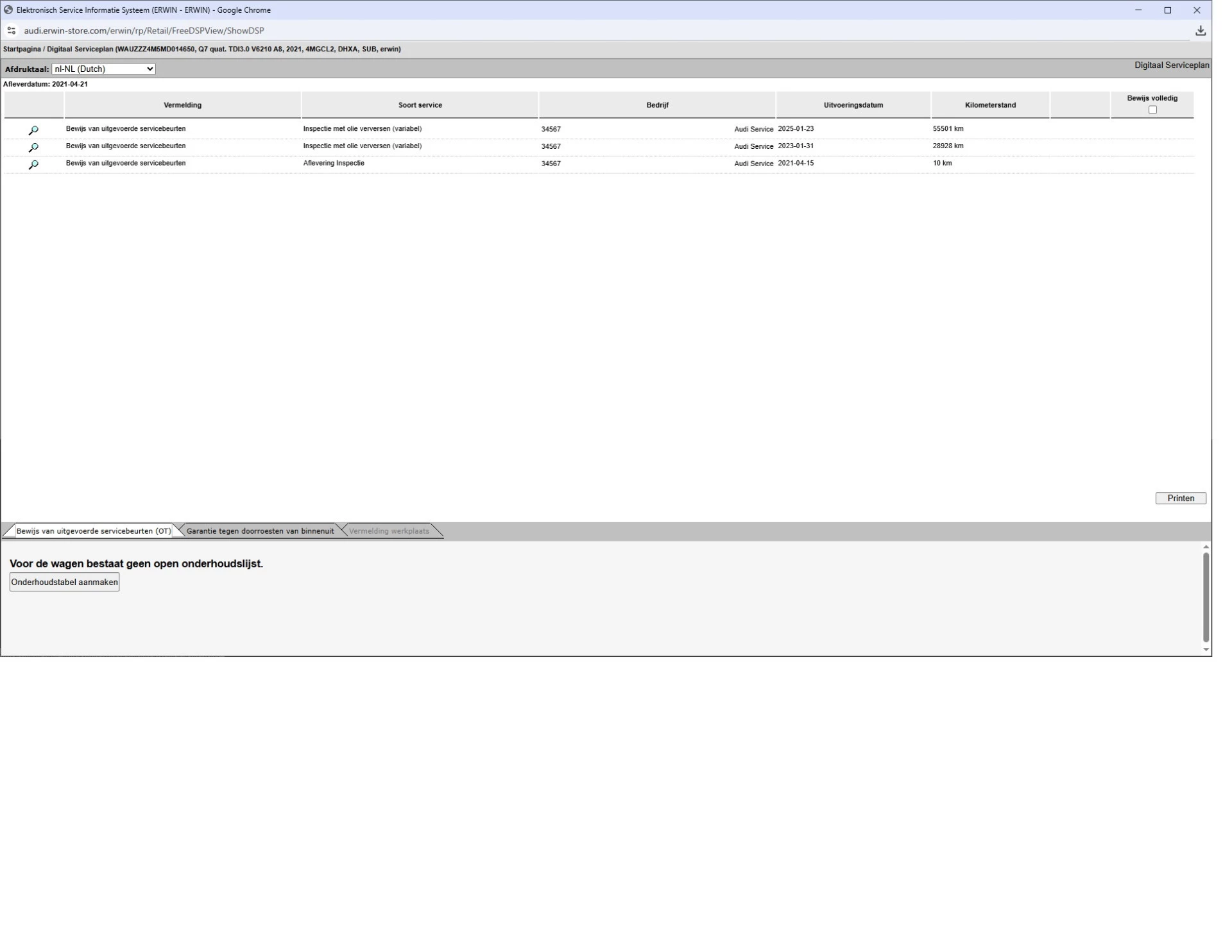Screen dimensions: 1232x952
Task: Click the Vermelding werkplaats tab
Action: [389, 531]
